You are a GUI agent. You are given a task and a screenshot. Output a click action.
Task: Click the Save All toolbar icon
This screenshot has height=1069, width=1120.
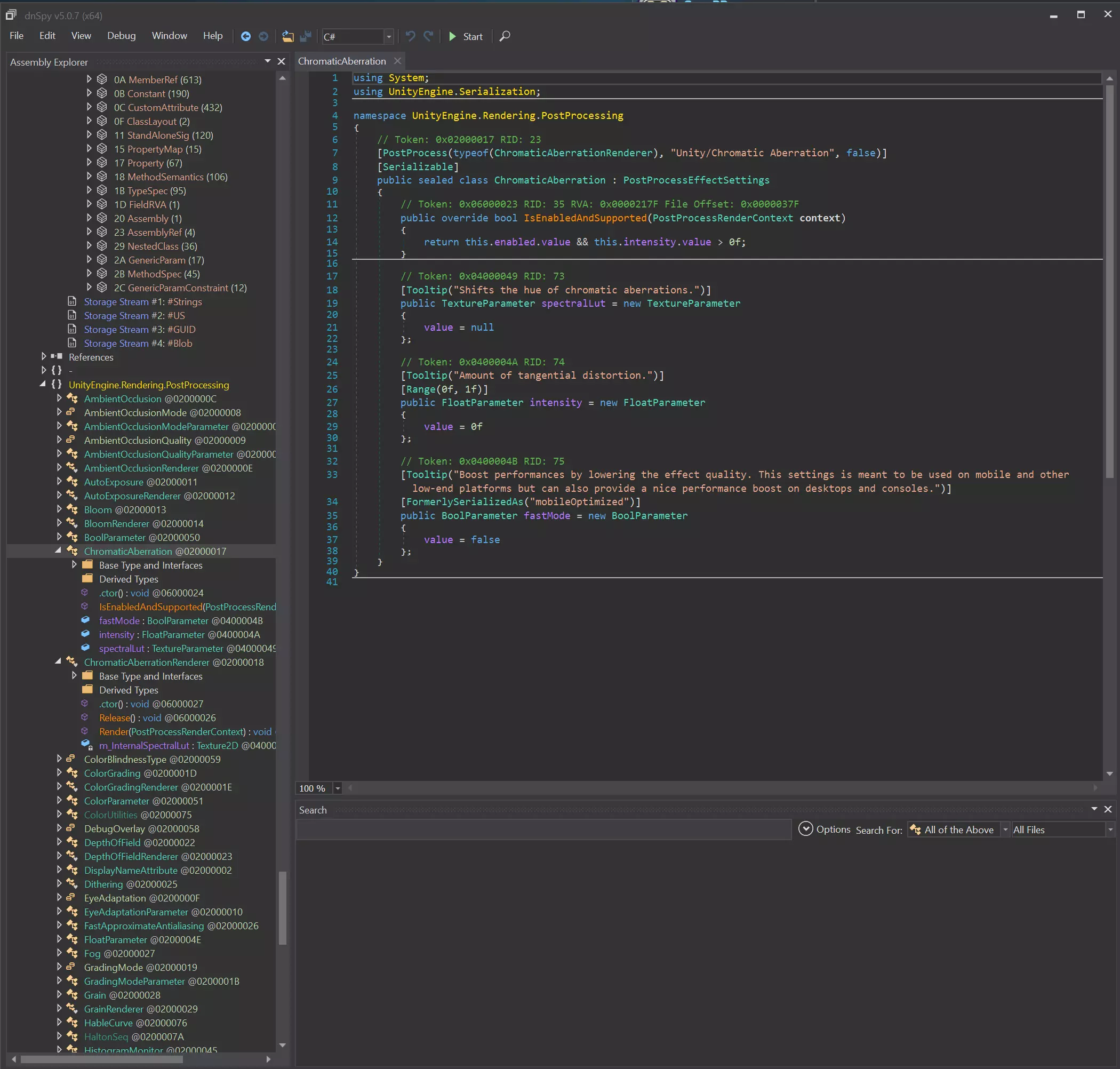pyautogui.click(x=306, y=36)
